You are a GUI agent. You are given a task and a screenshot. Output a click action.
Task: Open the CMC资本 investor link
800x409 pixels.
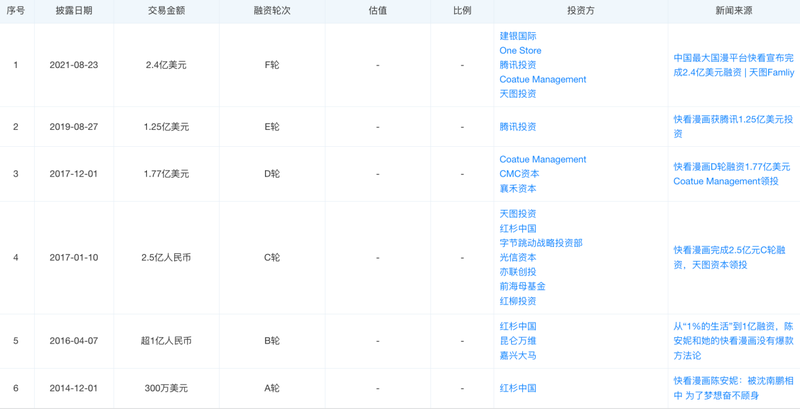click(519, 174)
